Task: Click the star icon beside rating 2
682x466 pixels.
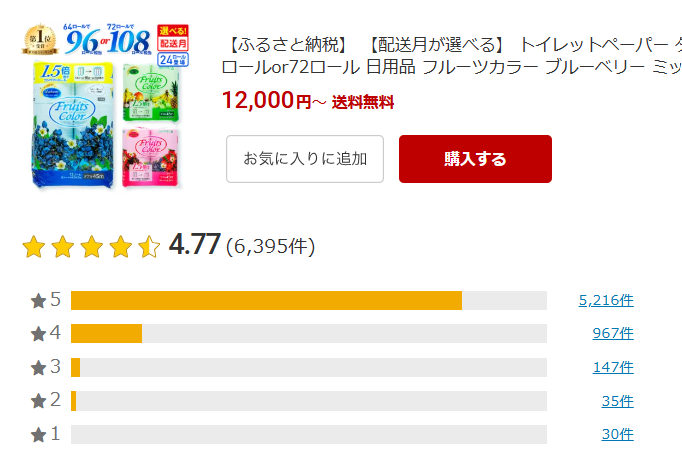Action: click(x=38, y=401)
